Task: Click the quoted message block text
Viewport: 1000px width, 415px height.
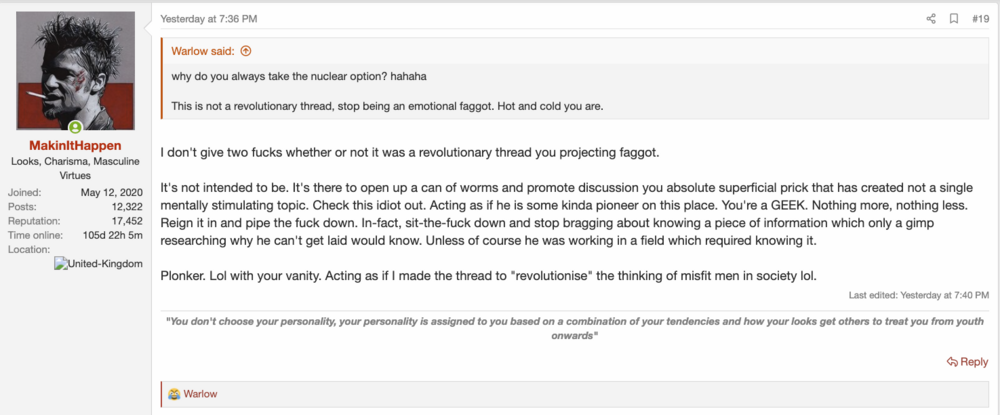Action: [x=387, y=91]
